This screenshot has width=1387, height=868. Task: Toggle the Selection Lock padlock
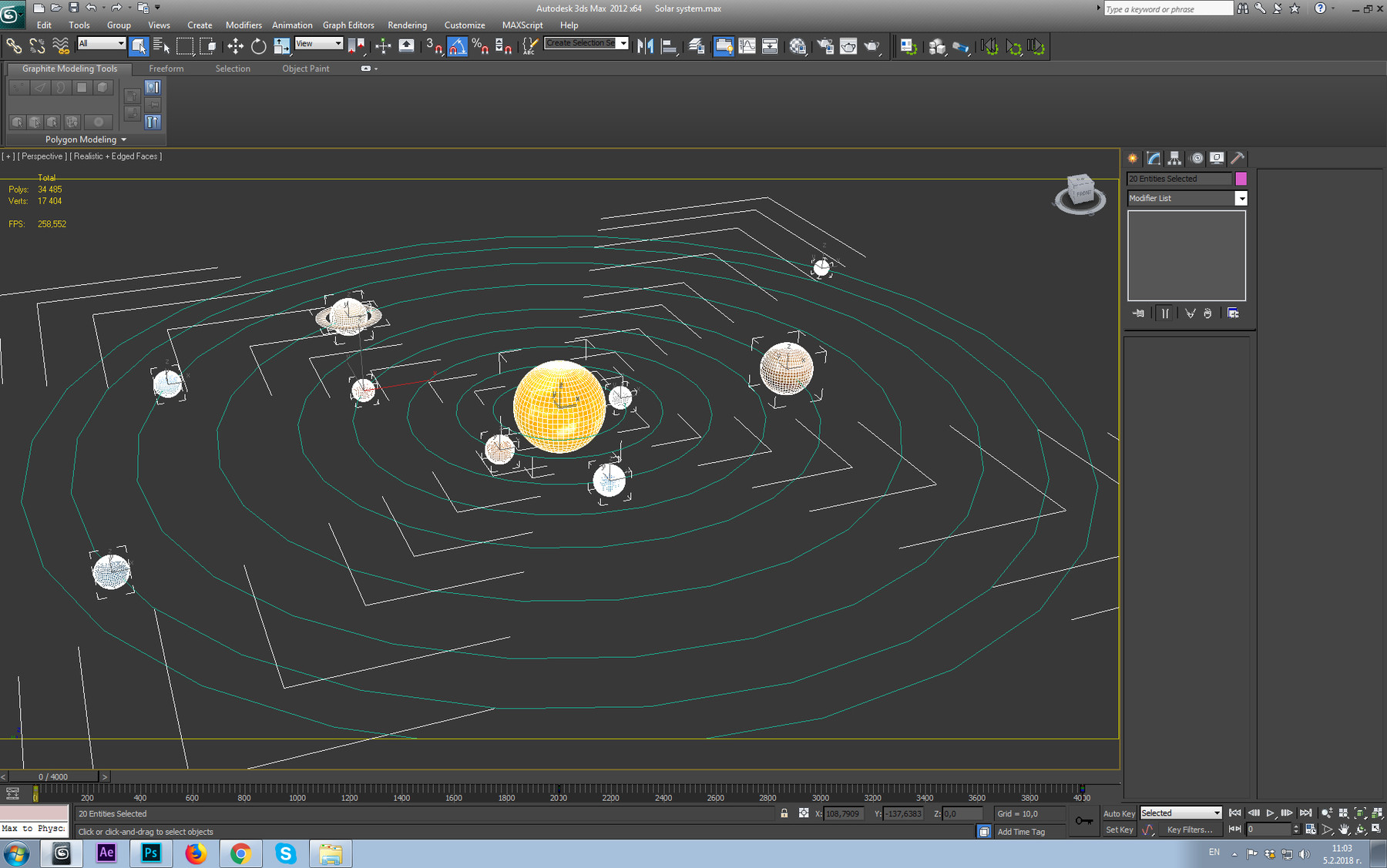(x=784, y=813)
